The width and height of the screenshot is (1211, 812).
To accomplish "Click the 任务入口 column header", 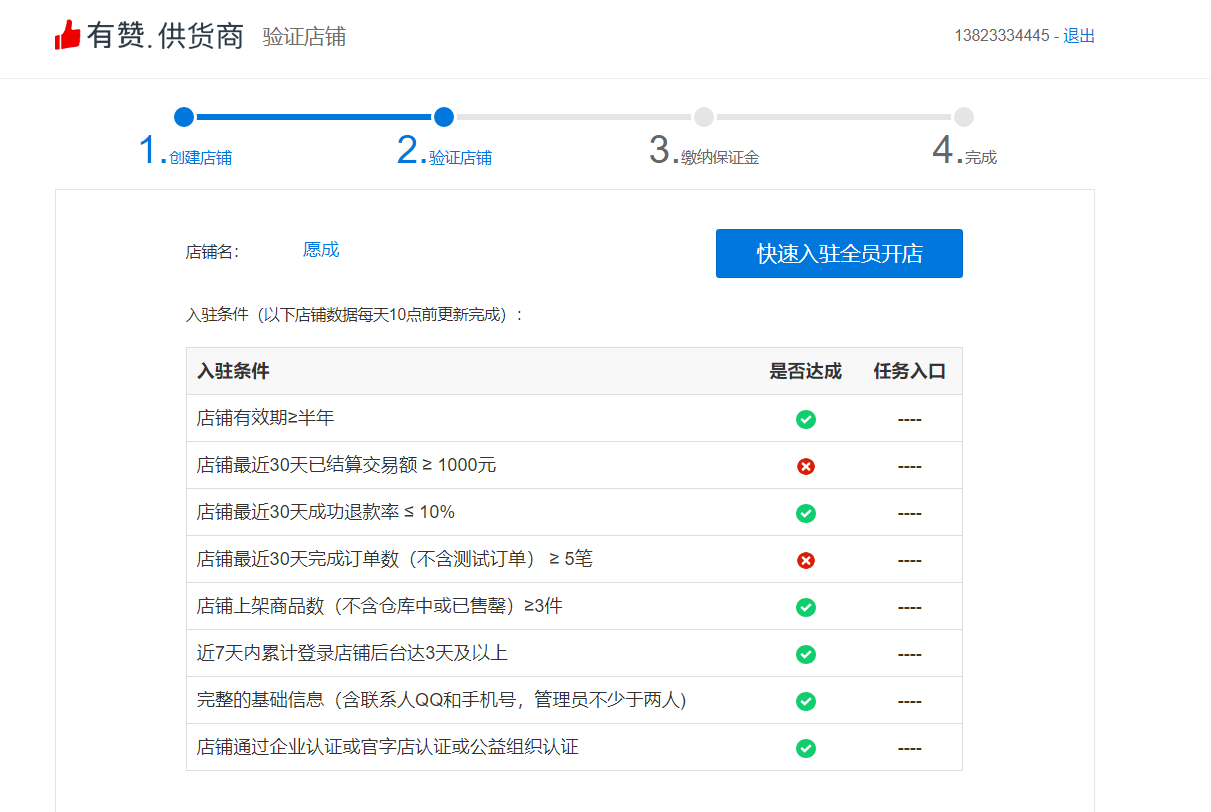I will (910, 371).
